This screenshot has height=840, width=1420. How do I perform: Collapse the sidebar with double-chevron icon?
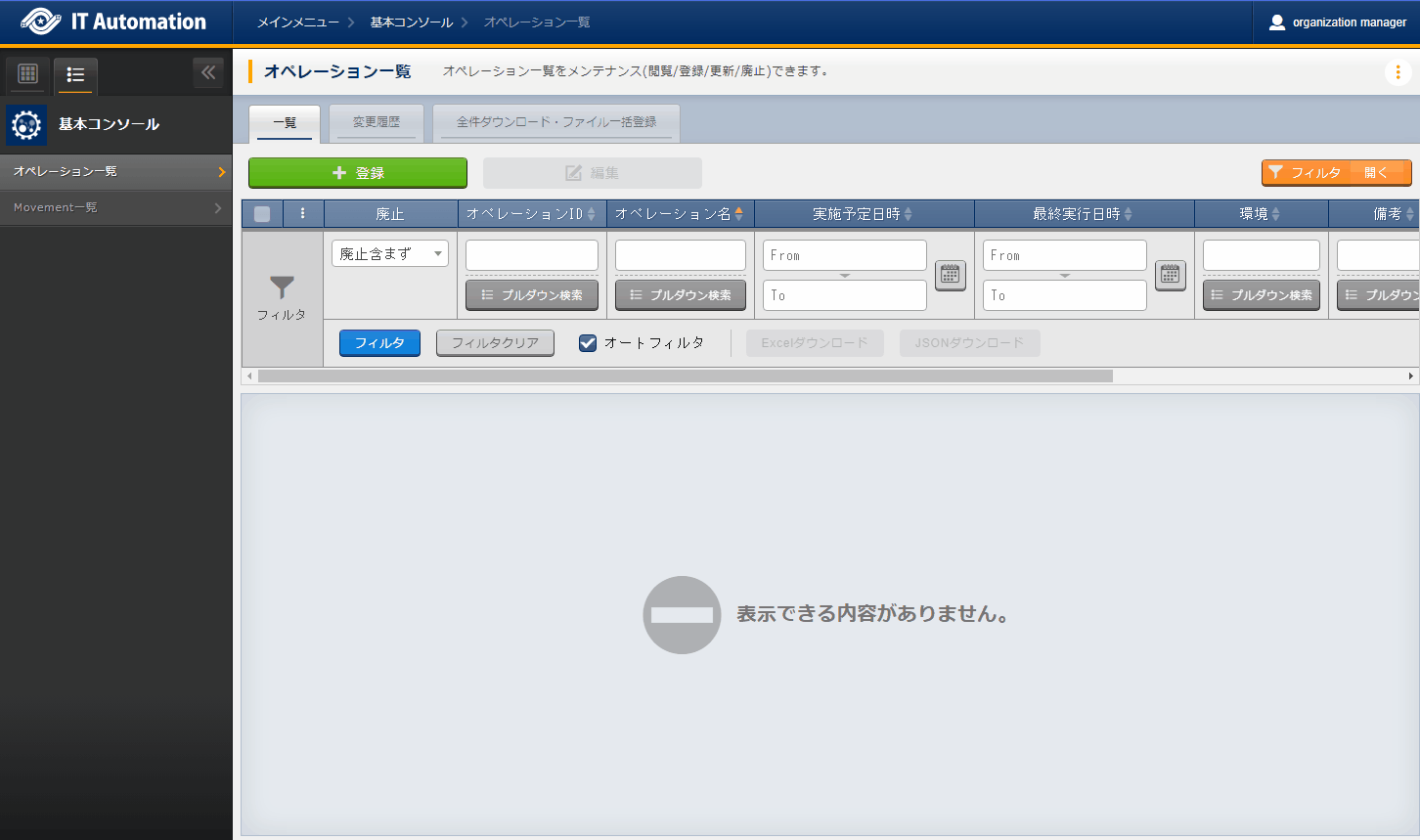click(208, 72)
